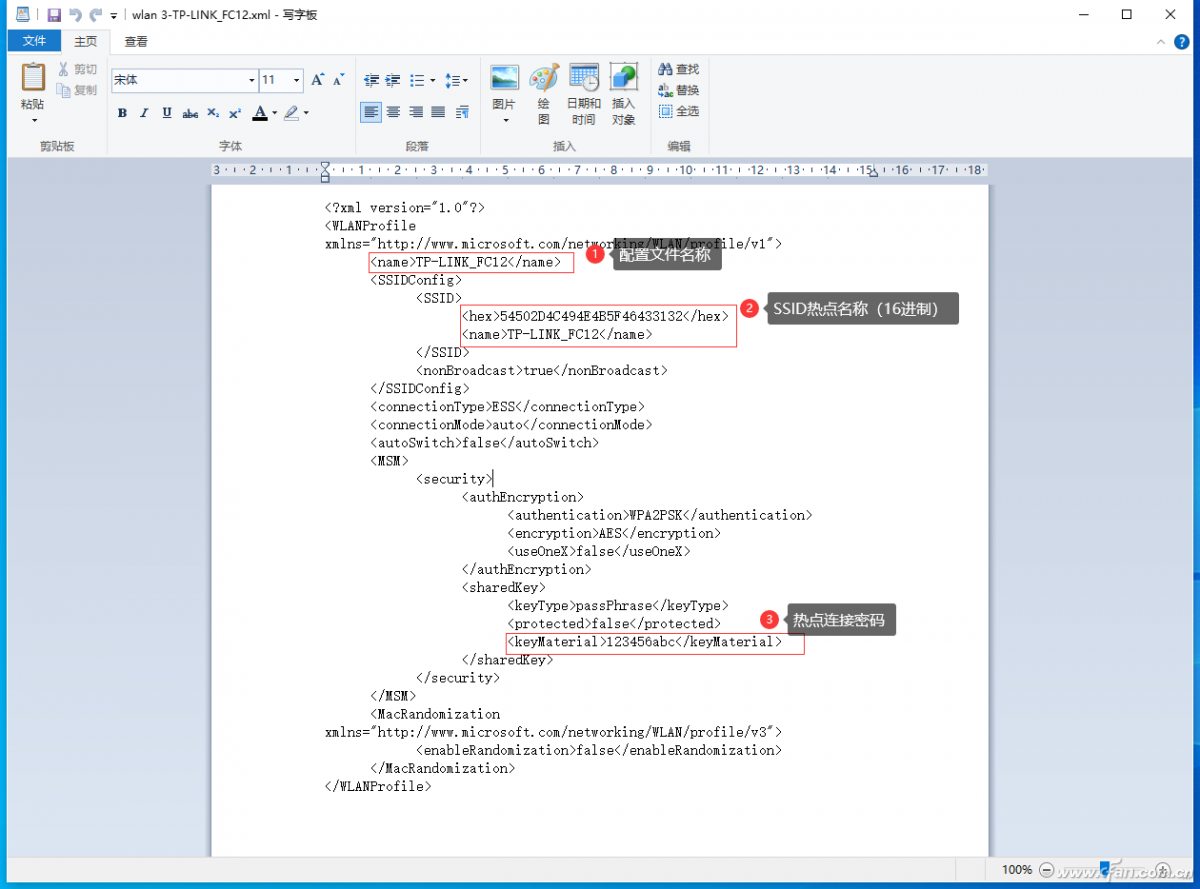Click the zoom out minus button
1200x889 pixels.
[1046, 870]
